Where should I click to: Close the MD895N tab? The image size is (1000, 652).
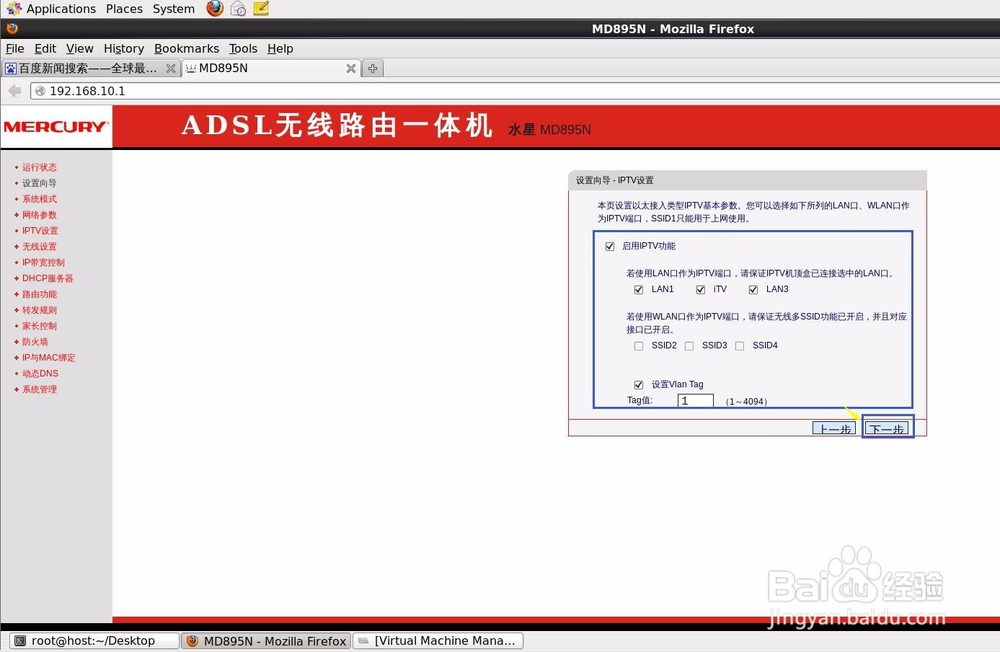(351, 68)
